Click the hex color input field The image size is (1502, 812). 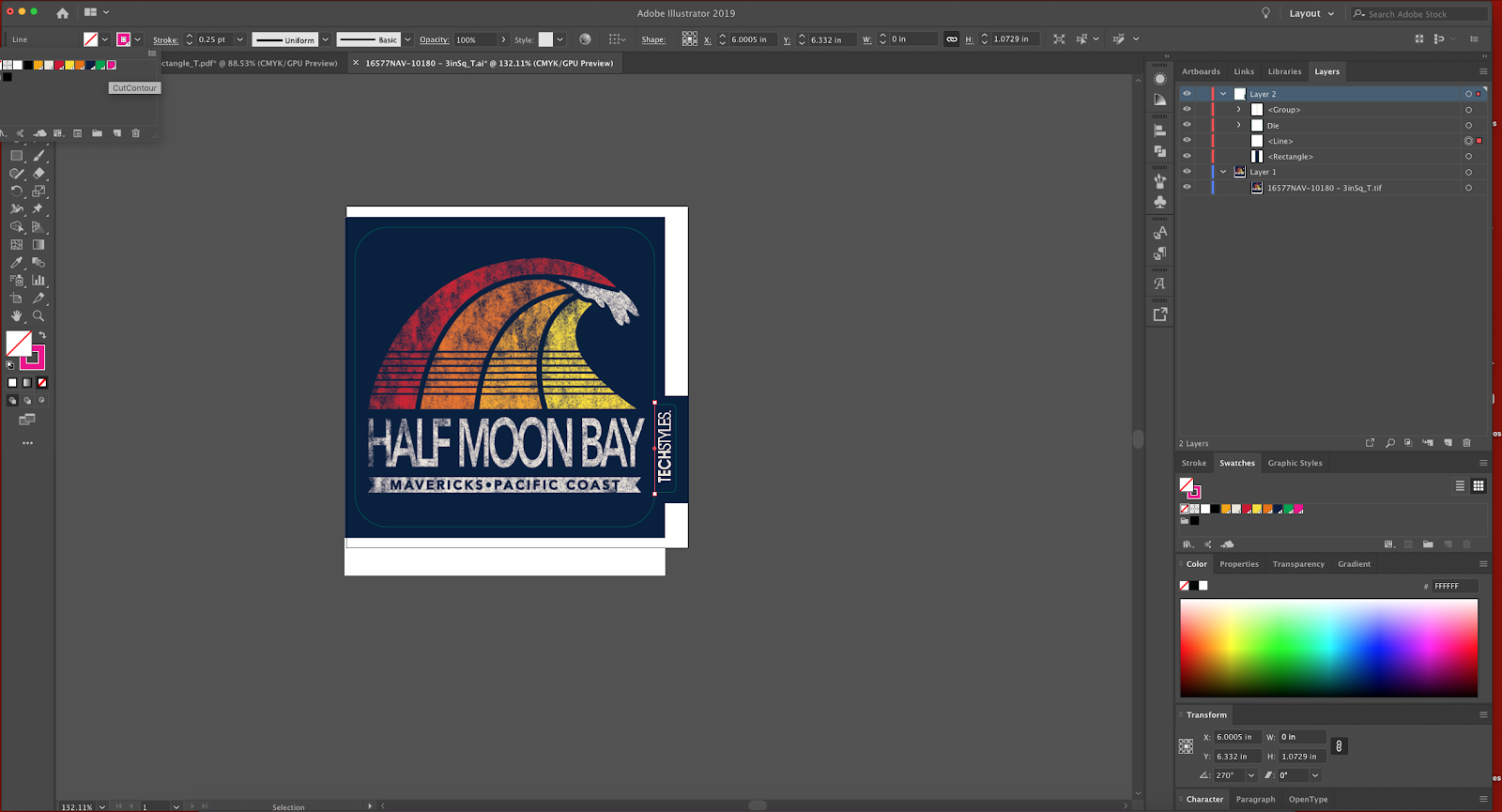[x=1454, y=586]
